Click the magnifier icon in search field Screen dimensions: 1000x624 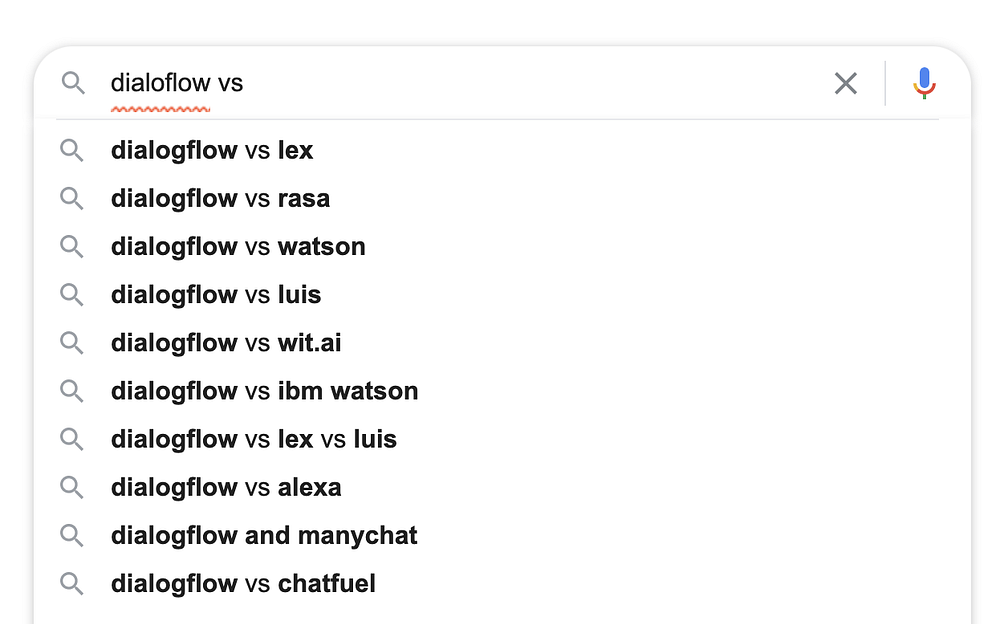tap(73, 83)
